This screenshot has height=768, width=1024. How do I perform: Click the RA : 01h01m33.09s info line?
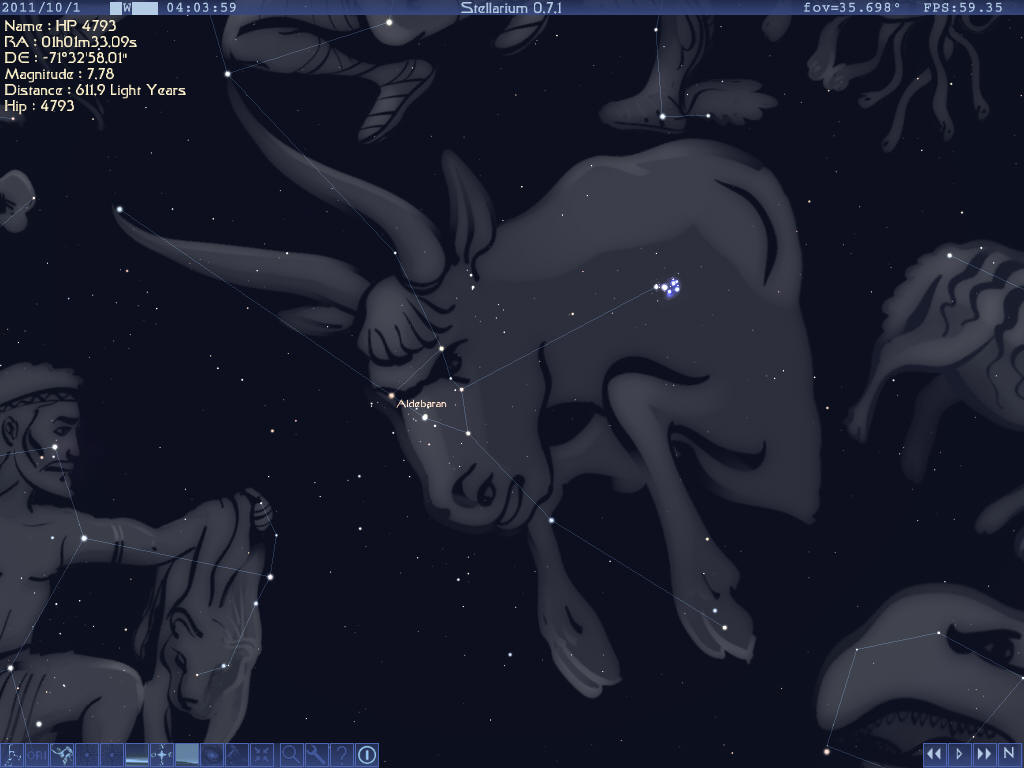click(x=71, y=42)
